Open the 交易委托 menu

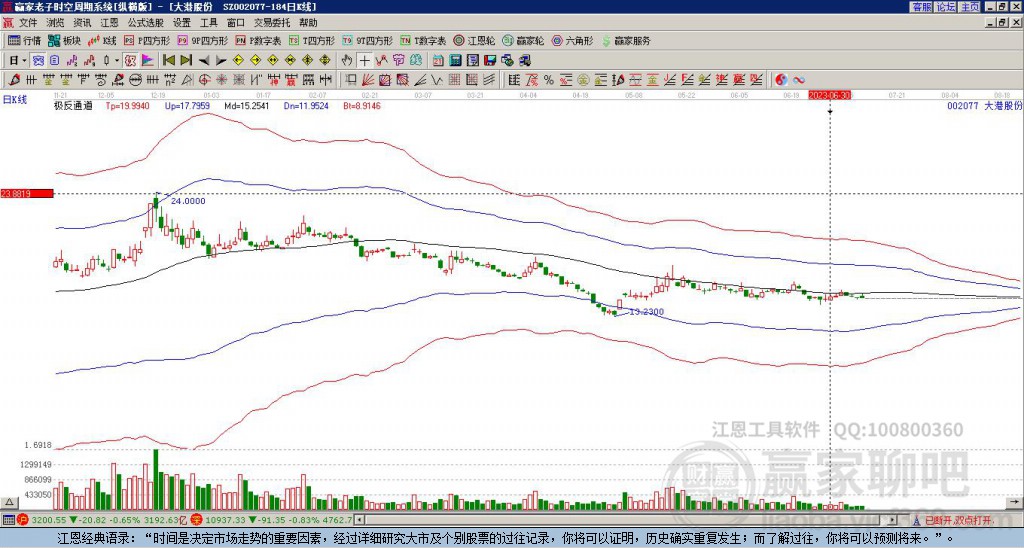click(x=272, y=23)
